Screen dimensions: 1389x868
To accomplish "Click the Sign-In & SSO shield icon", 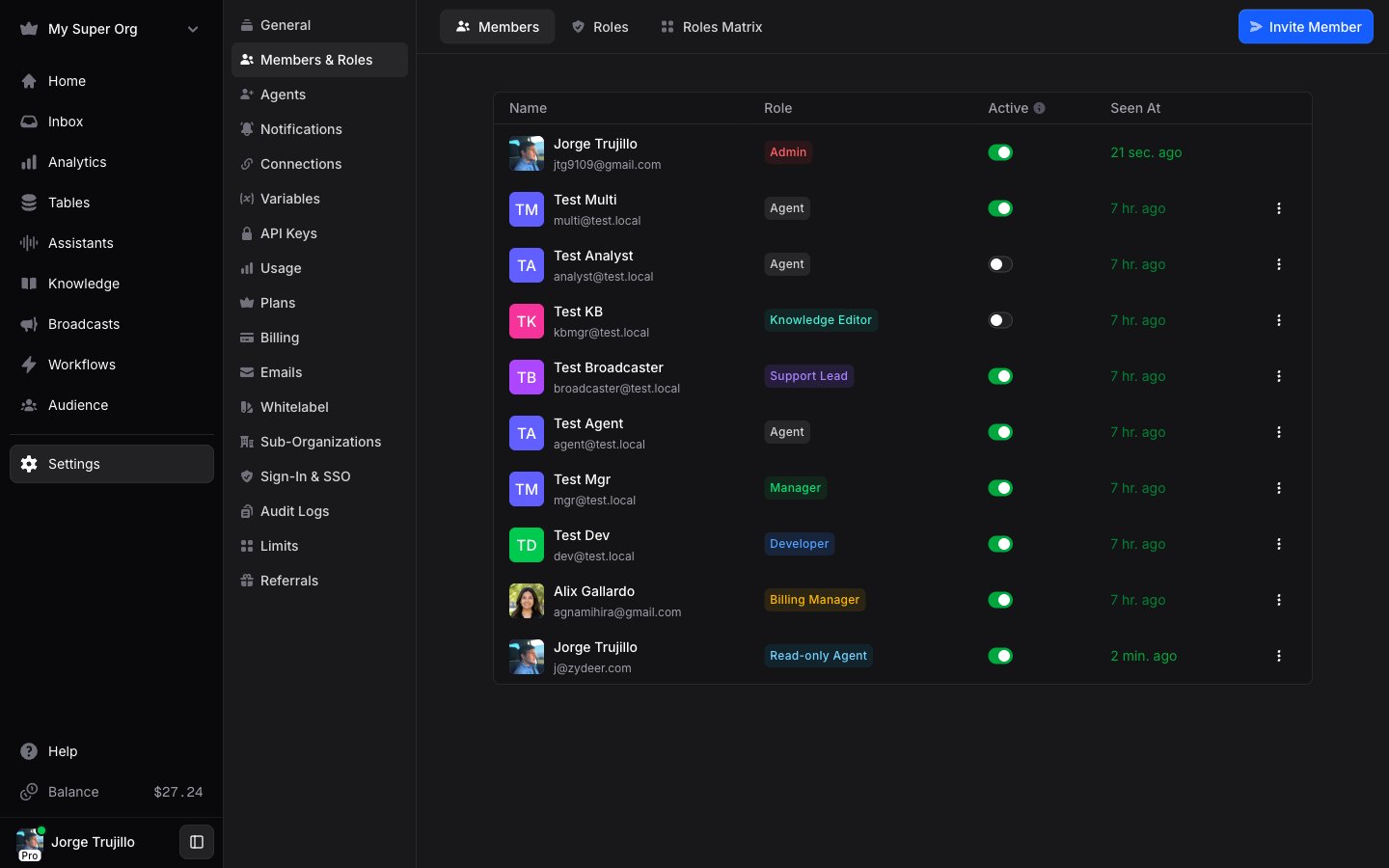I will 247,476.
